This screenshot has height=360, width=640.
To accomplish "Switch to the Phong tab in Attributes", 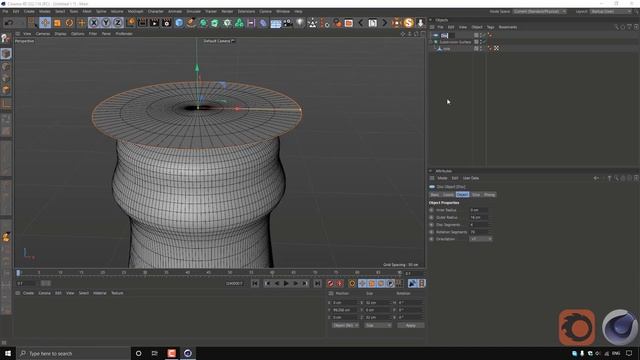I will (x=489, y=195).
